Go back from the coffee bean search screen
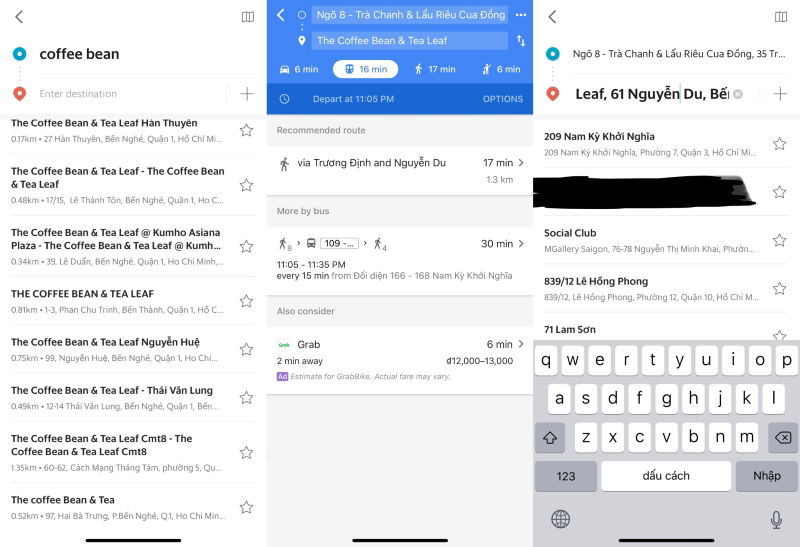Viewport: 800px width, 547px height. coord(19,17)
